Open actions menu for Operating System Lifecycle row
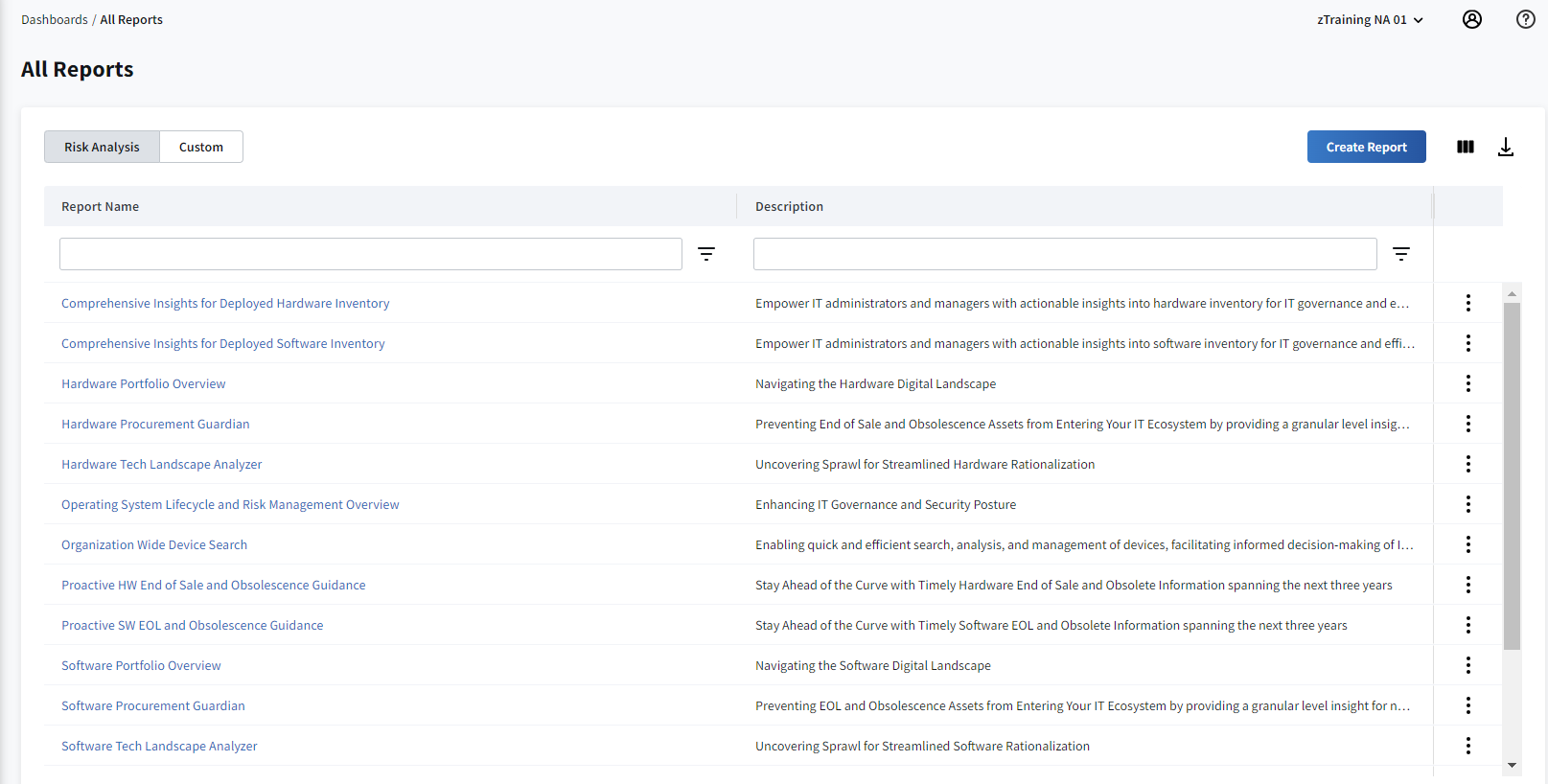 (x=1468, y=504)
